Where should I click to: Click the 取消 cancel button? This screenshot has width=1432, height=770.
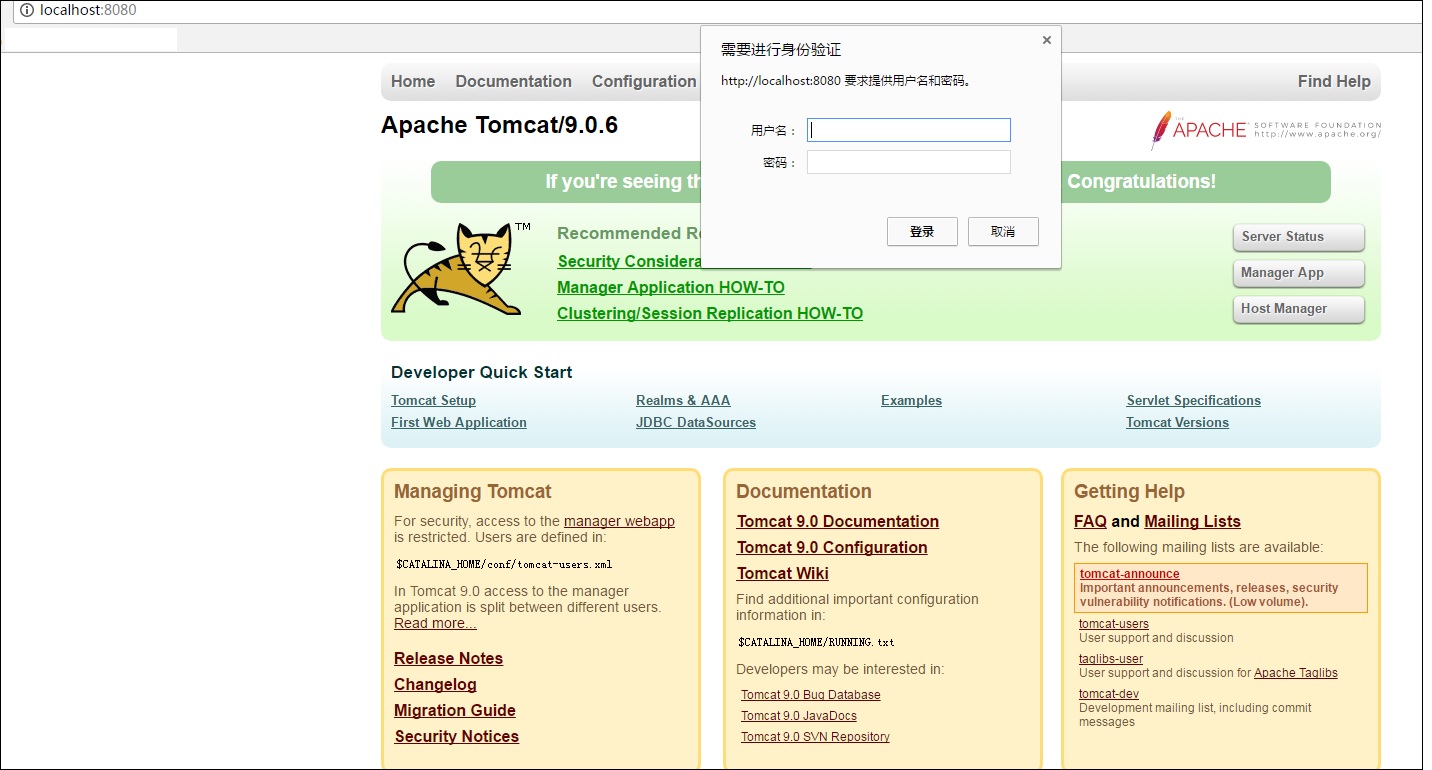[1003, 231]
